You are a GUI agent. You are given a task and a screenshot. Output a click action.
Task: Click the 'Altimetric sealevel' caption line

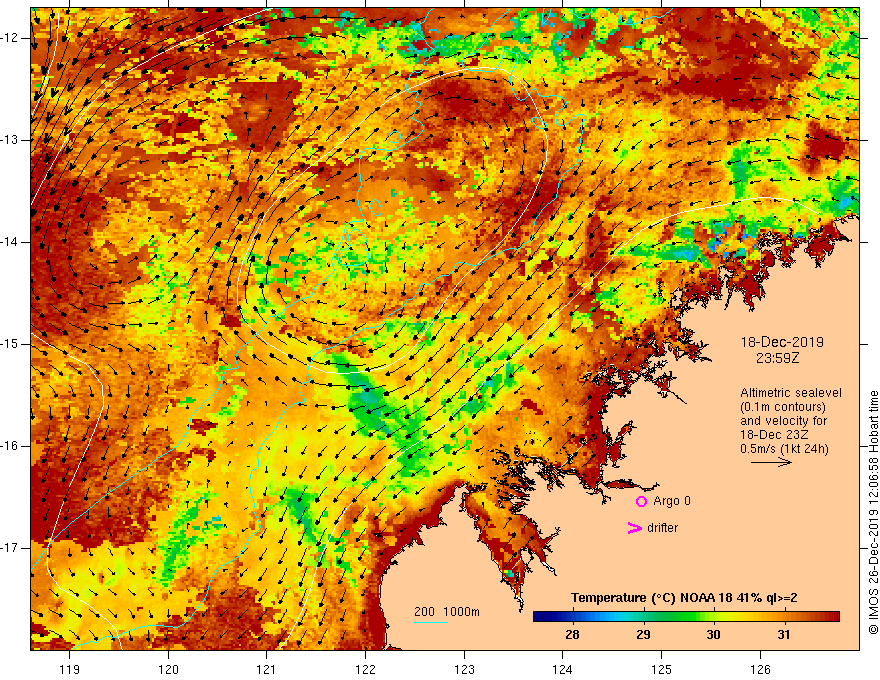pos(791,393)
